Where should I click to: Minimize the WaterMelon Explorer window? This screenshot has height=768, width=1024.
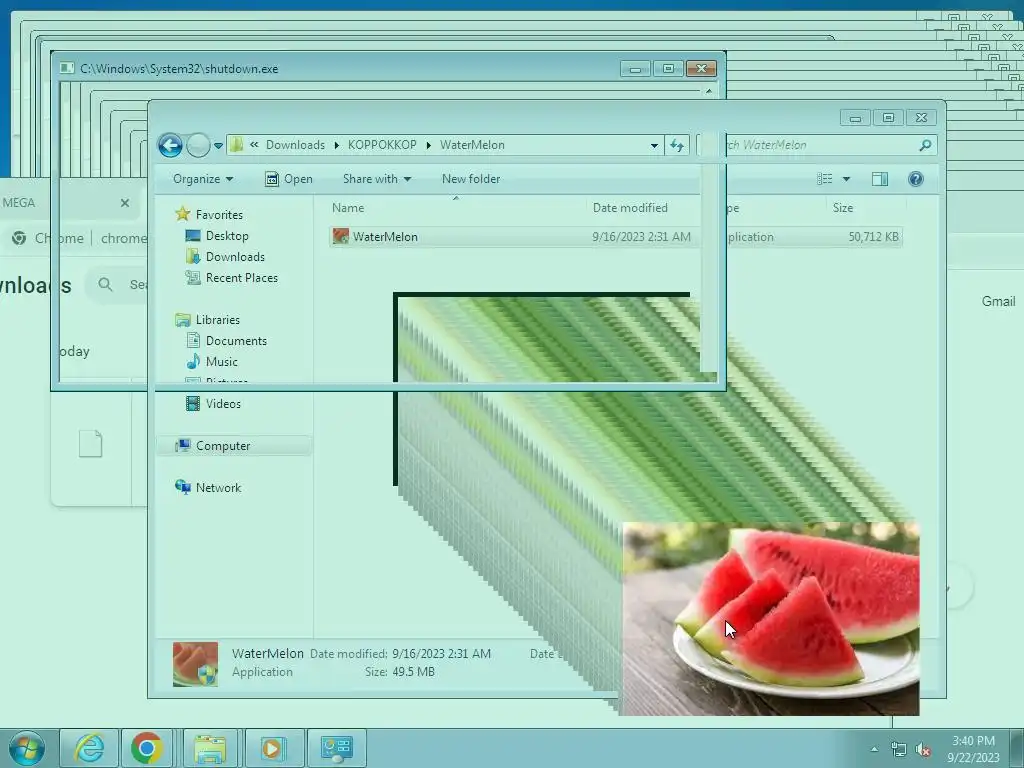pos(856,118)
